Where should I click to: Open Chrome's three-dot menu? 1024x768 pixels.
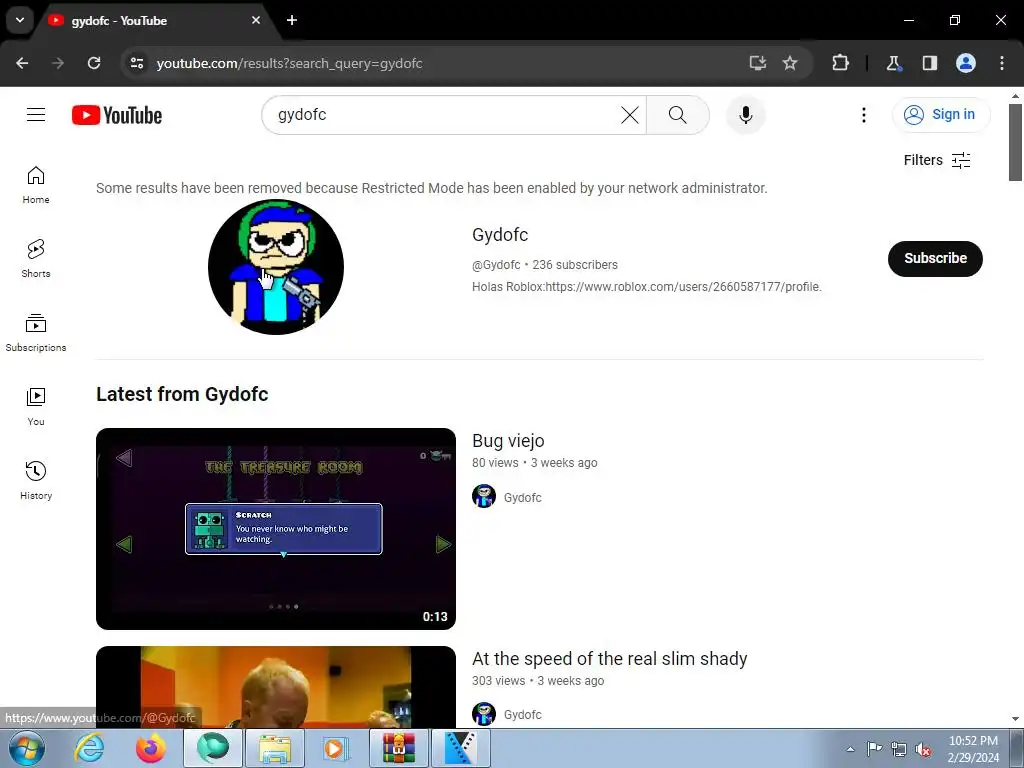(x=1002, y=63)
